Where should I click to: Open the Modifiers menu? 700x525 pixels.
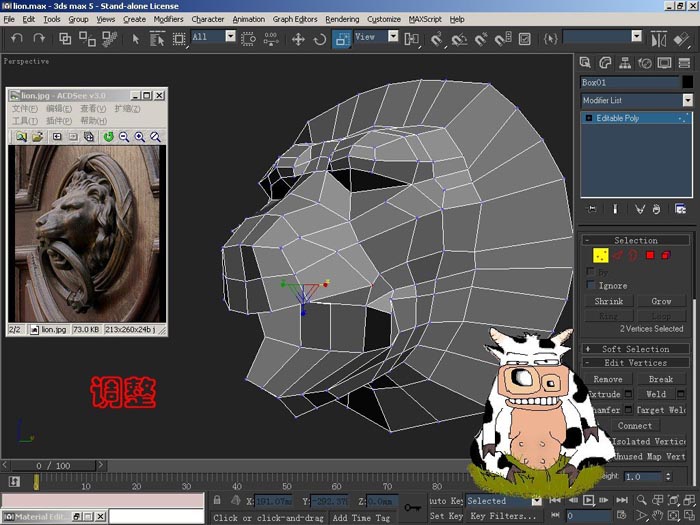pos(168,19)
